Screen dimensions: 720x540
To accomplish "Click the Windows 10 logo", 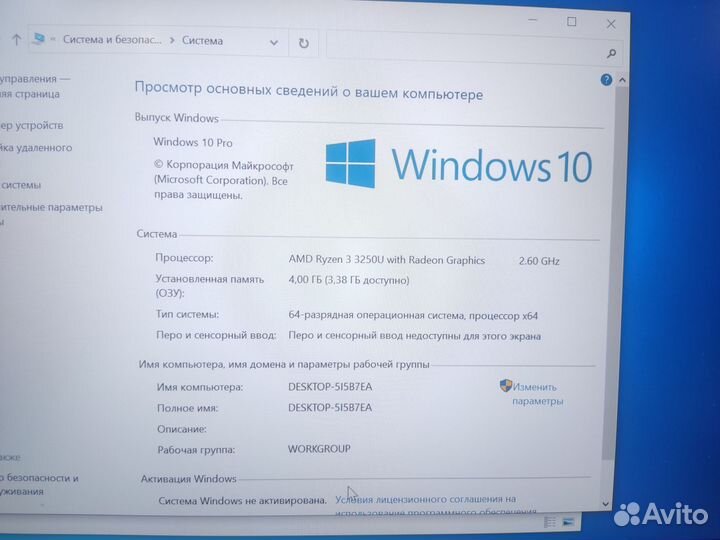I will point(459,164).
